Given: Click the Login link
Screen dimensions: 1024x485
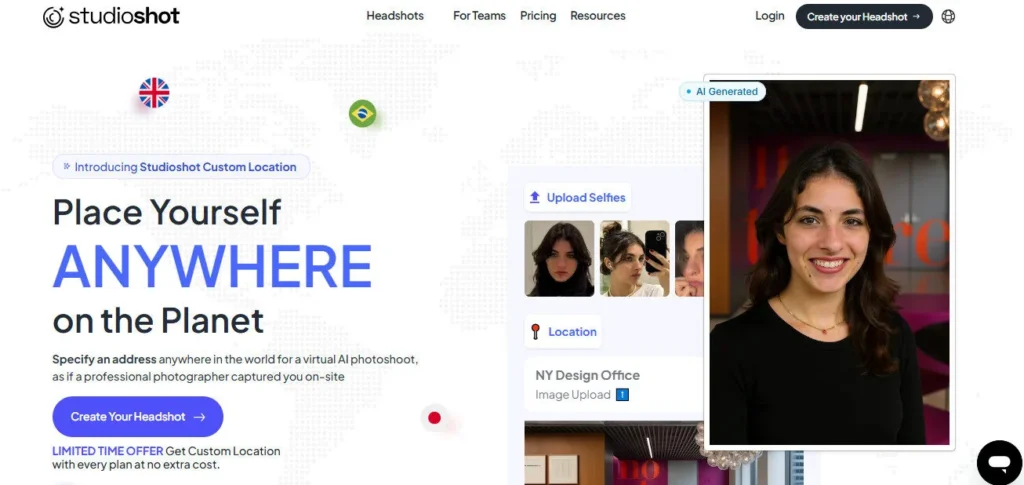Looking at the screenshot, I should pos(770,16).
